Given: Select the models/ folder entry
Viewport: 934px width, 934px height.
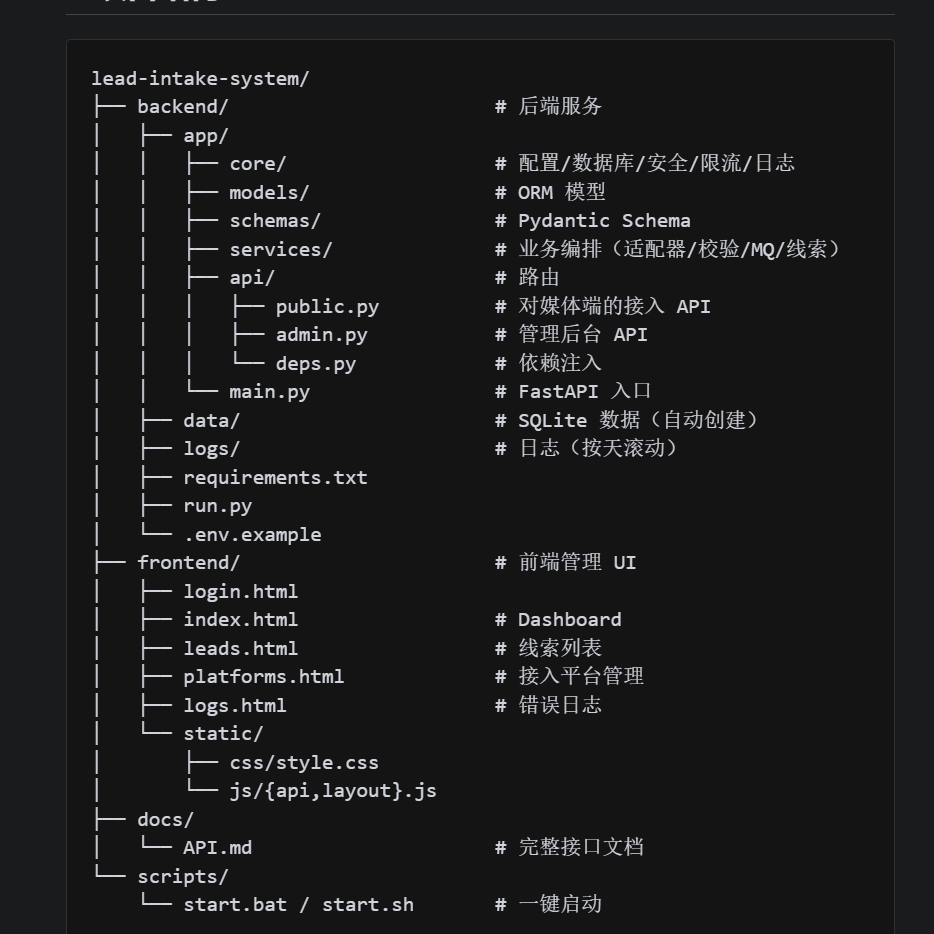Looking at the screenshot, I should click(269, 192).
